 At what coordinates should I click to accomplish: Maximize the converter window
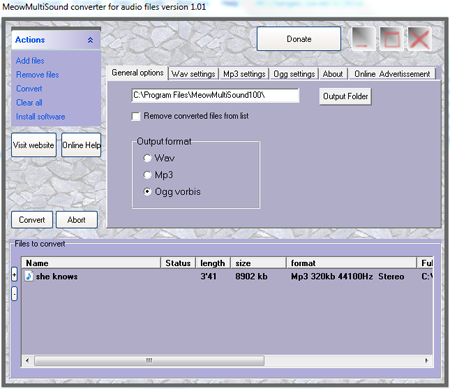coord(391,39)
